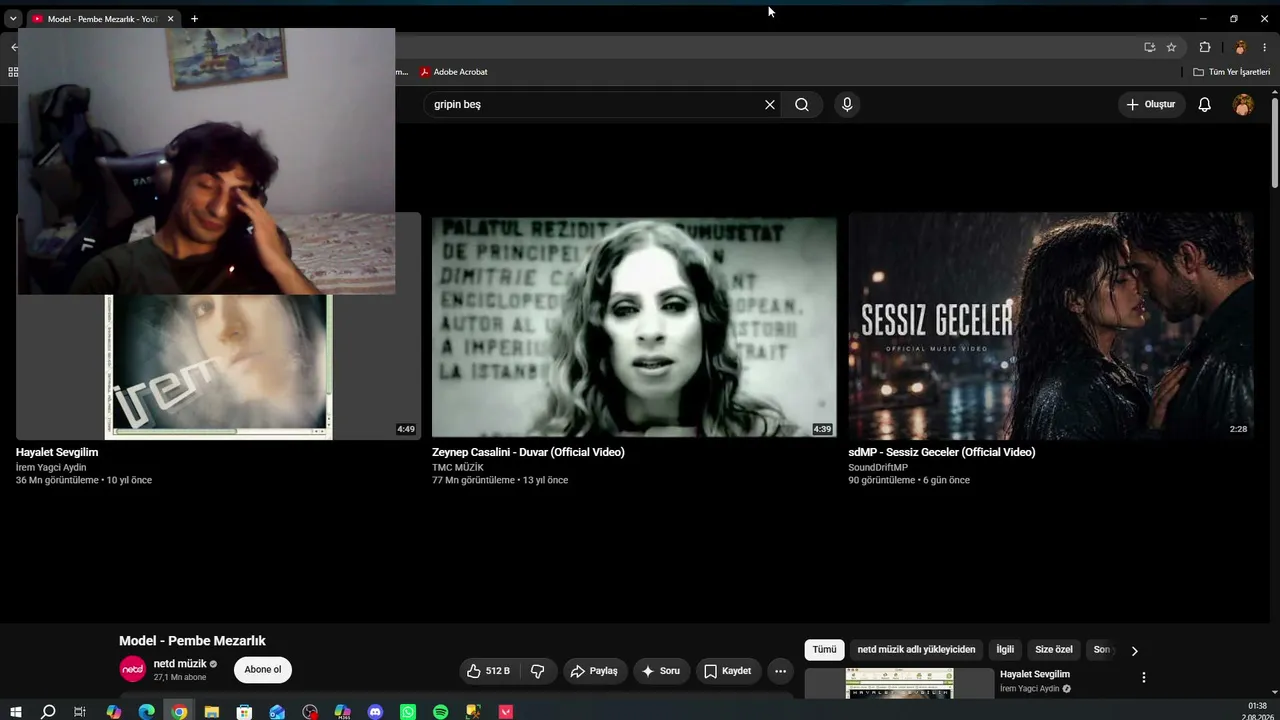Screen dimensions: 1280x720
Task: Click the magnifier search button
Action: click(802, 104)
